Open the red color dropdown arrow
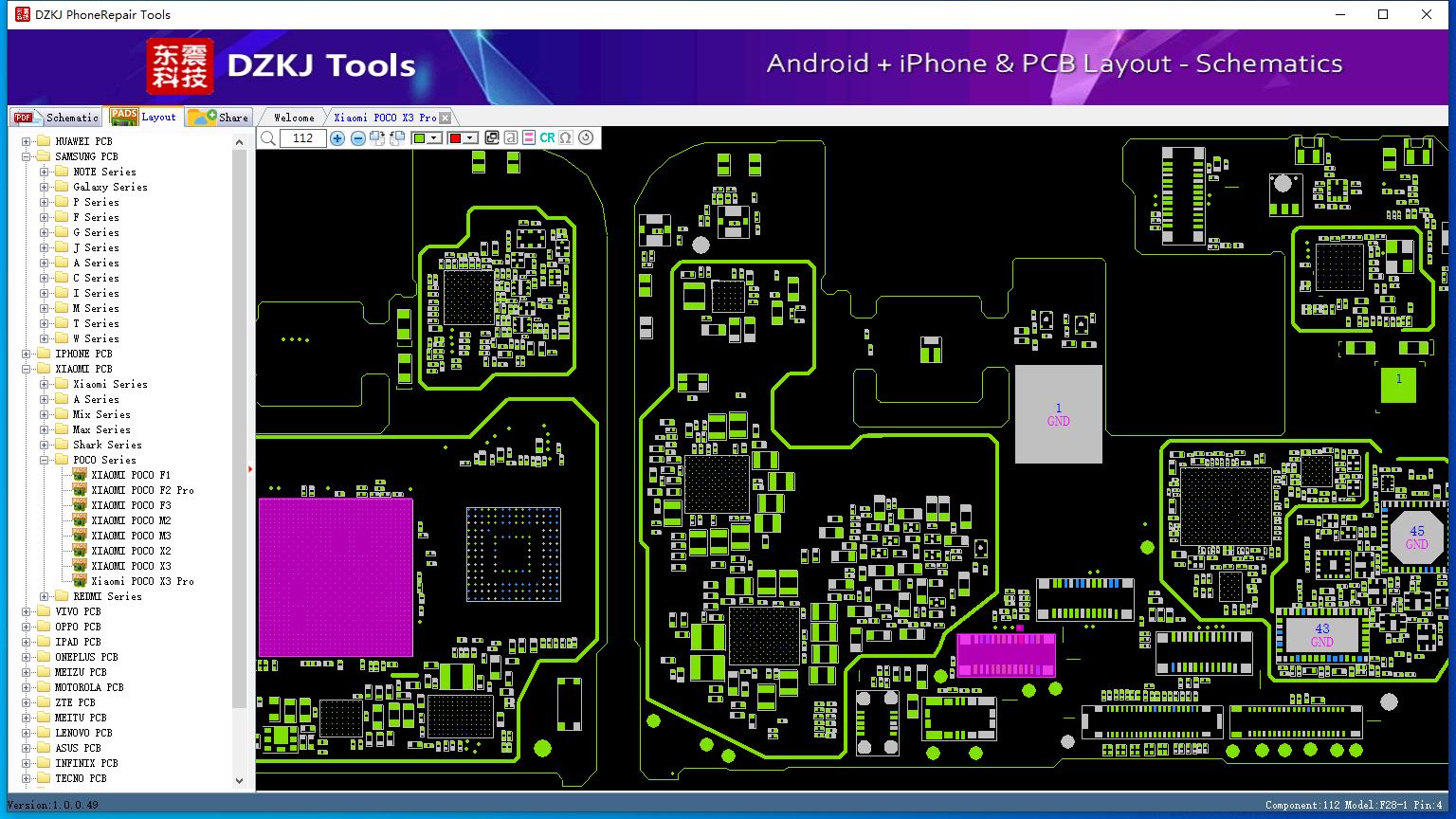The image size is (1456, 819). tap(470, 138)
